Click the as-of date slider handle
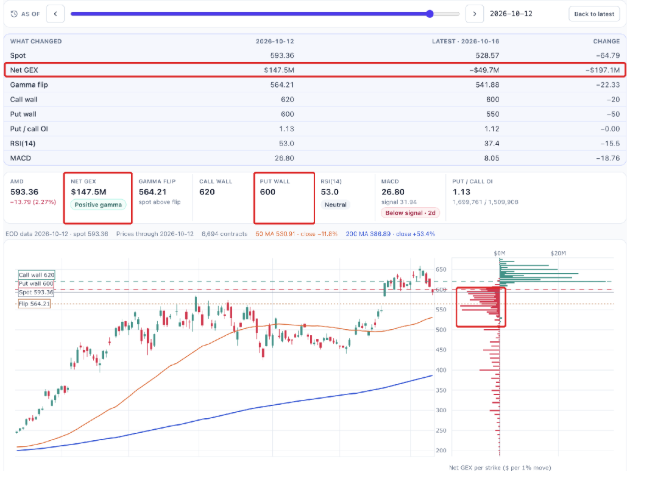The height and width of the screenshot is (478, 645). click(x=430, y=14)
